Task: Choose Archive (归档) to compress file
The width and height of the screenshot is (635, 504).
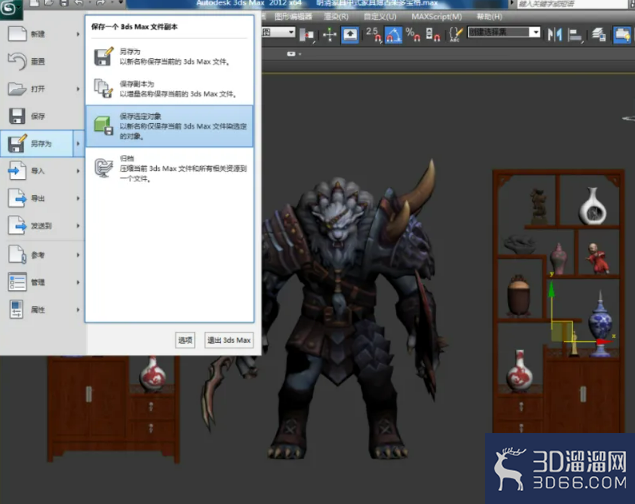Action: coord(169,168)
